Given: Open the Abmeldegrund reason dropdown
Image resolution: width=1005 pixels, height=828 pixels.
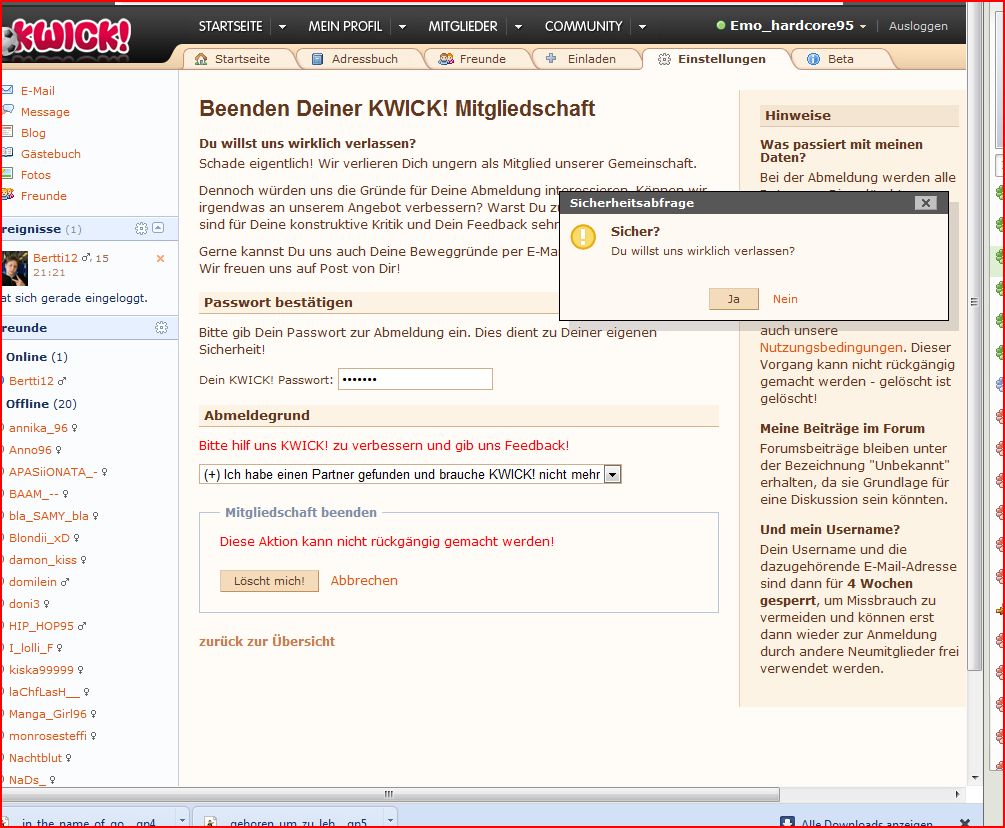Looking at the screenshot, I should [x=613, y=475].
